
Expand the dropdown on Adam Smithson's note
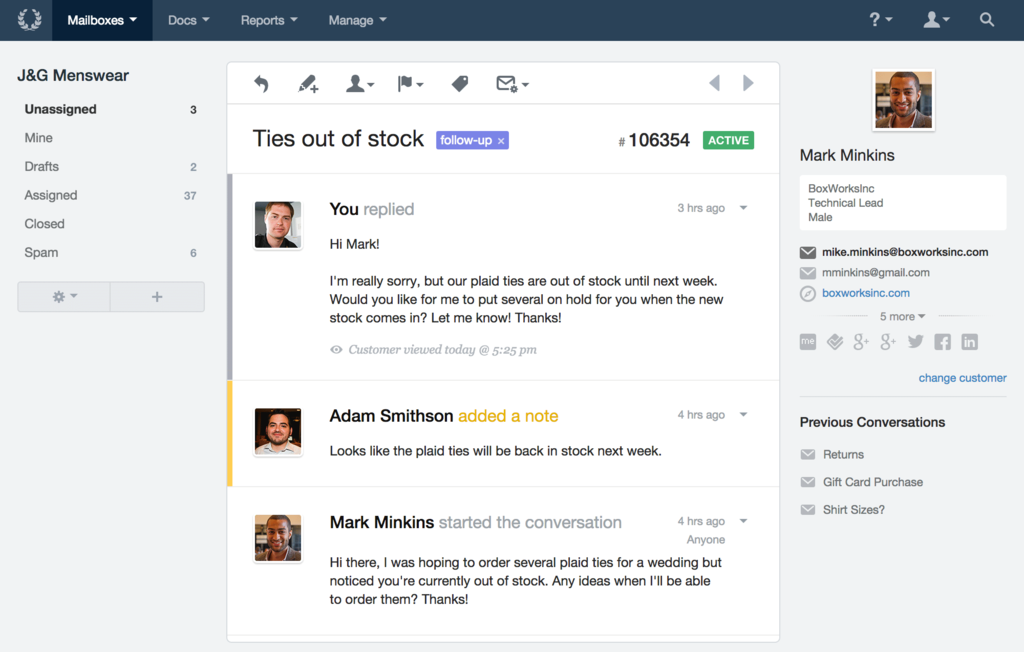coord(744,413)
